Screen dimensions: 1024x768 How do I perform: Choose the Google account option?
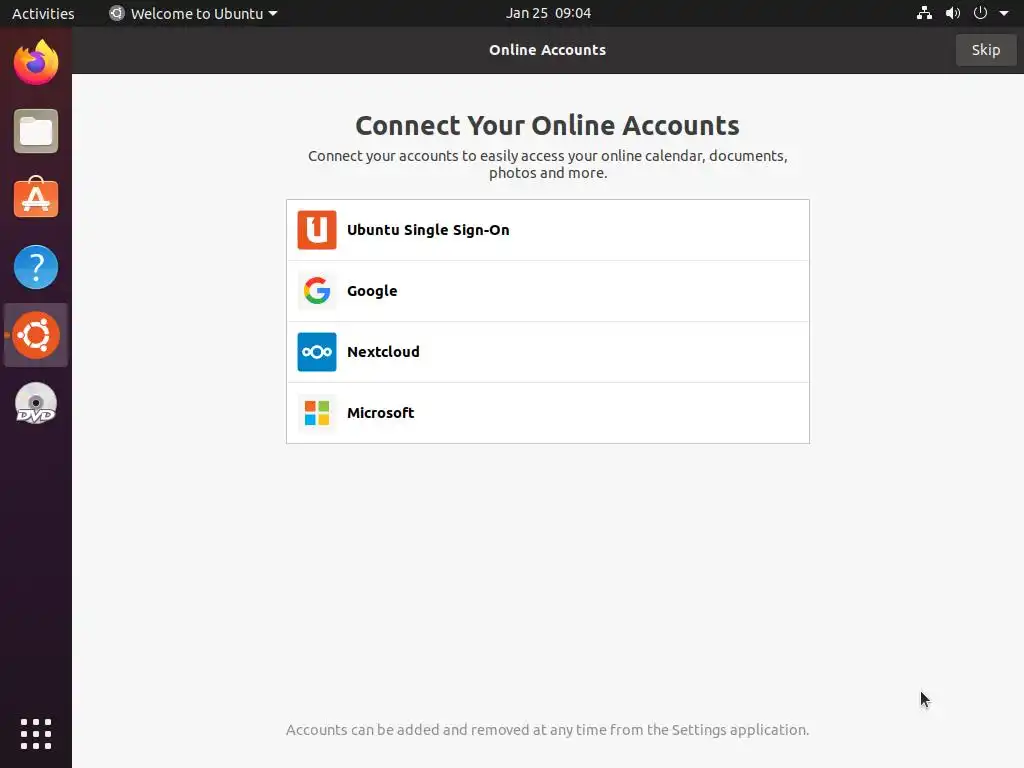[x=548, y=291]
